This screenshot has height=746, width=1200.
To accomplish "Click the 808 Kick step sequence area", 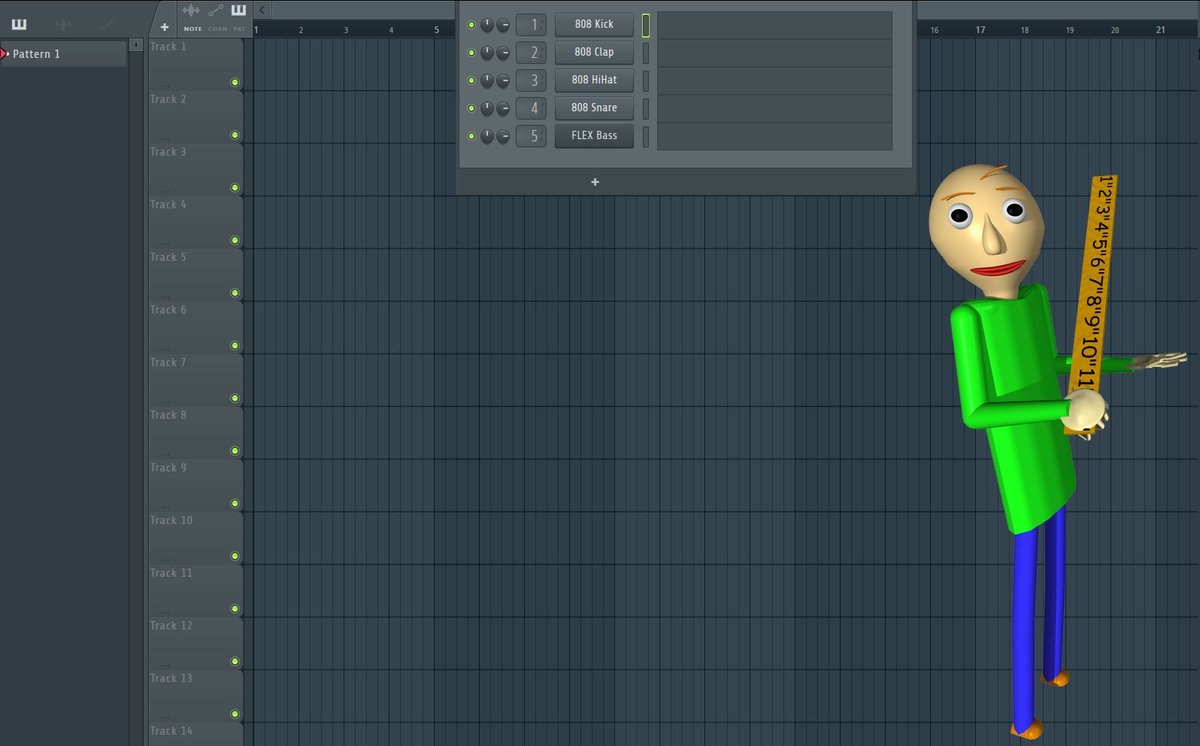I will [774, 25].
